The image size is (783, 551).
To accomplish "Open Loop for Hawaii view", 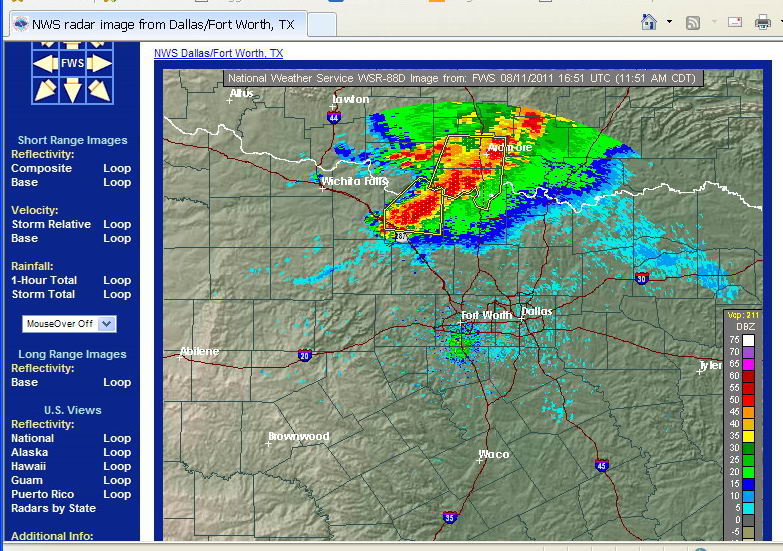I will coord(117,466).
